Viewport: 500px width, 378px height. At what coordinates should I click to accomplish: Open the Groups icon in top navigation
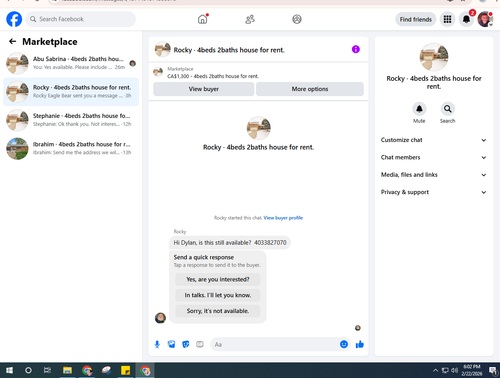[x=297, y=19]
